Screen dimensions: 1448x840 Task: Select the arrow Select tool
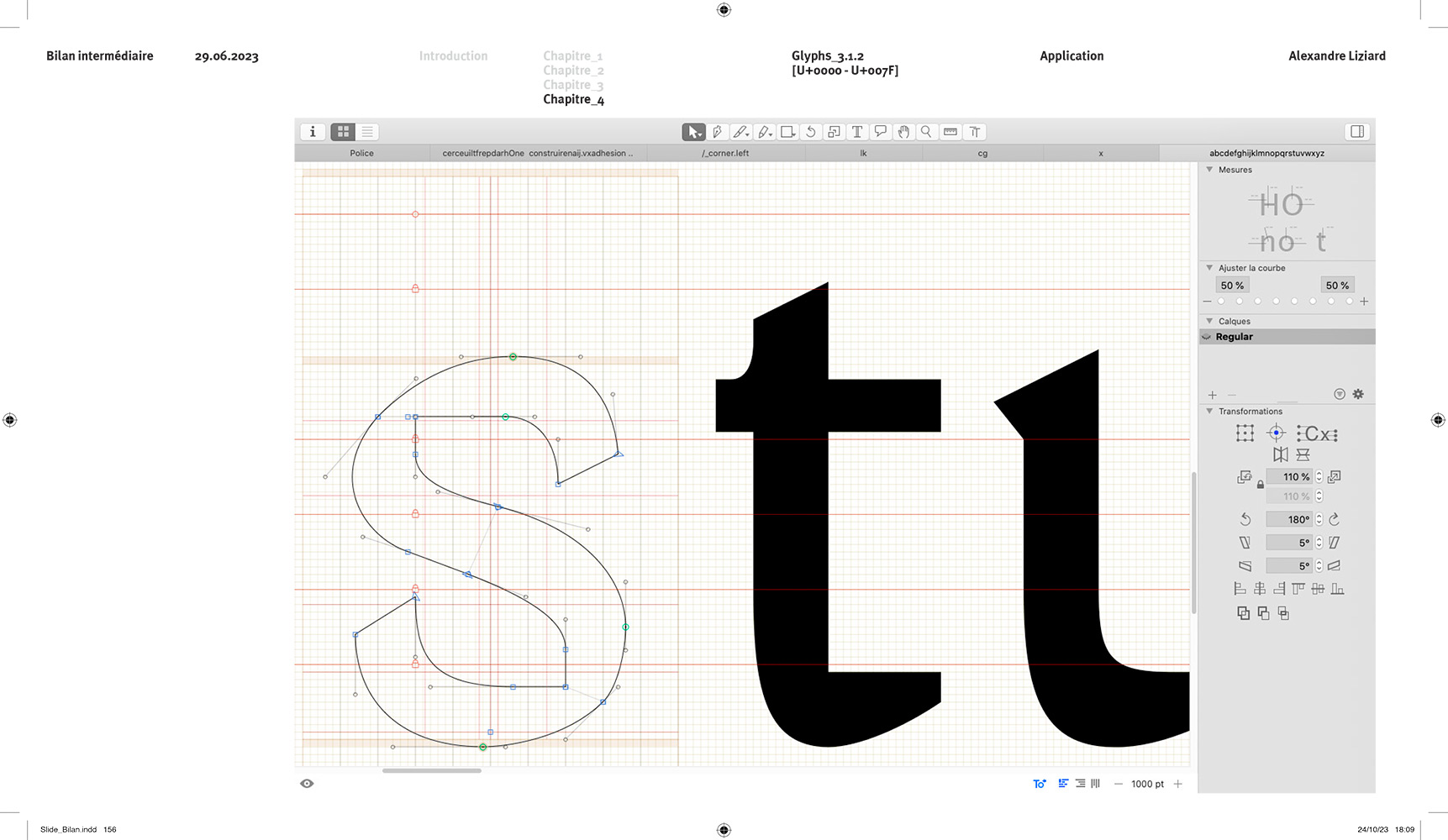point(693,132)
